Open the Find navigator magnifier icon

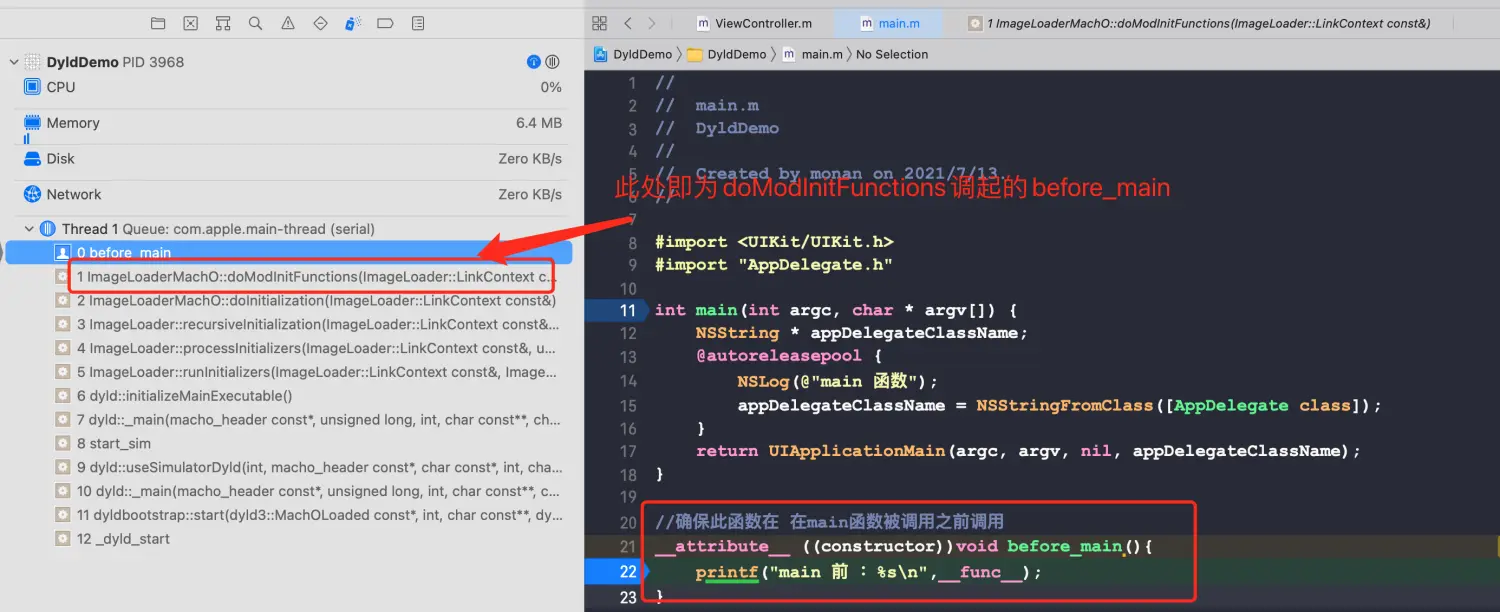tap(255, 23)
